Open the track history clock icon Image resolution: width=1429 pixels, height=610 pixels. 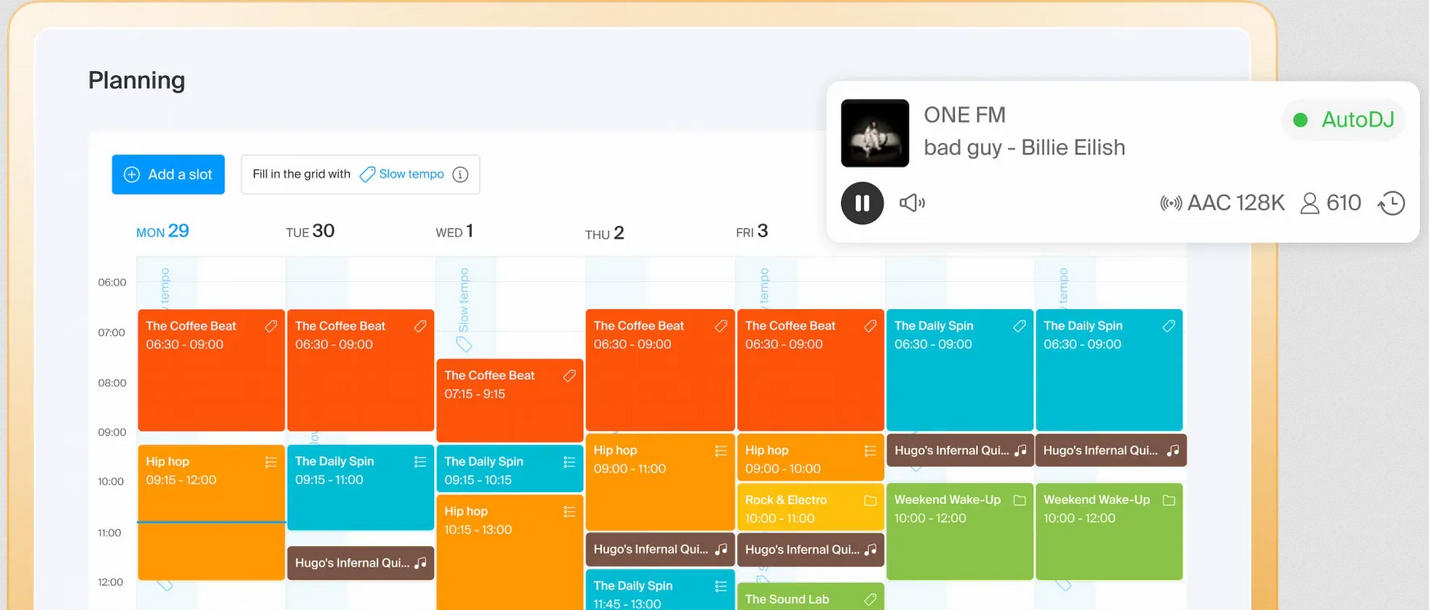1391,203
